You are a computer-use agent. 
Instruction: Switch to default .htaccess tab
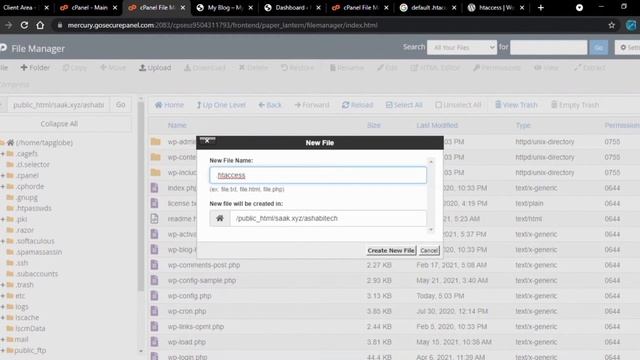tap(428, 7)
